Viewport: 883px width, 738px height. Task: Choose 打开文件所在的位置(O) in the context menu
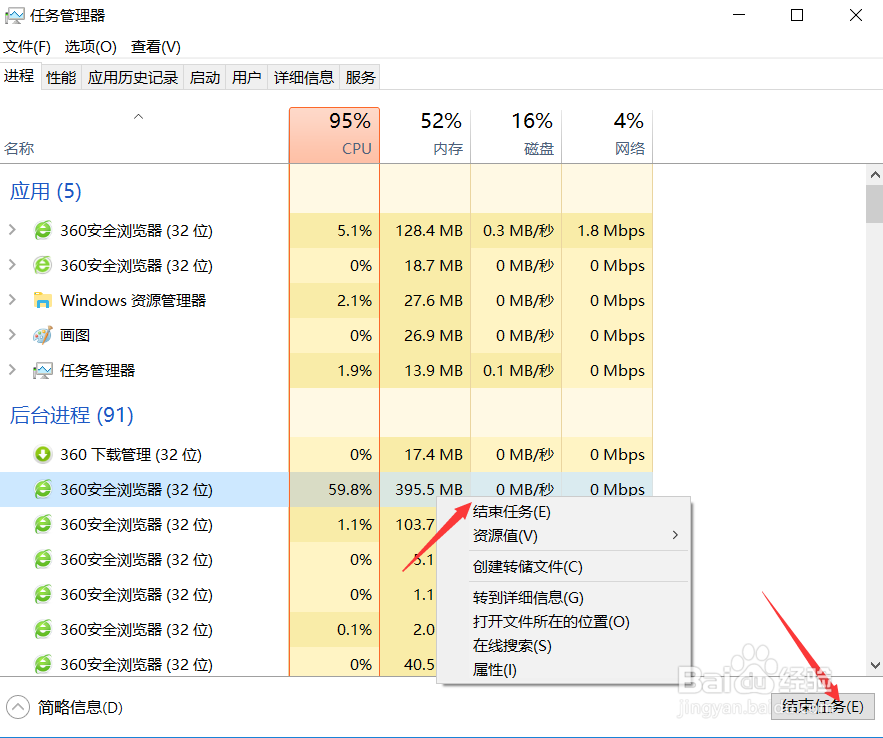(564, 621)
